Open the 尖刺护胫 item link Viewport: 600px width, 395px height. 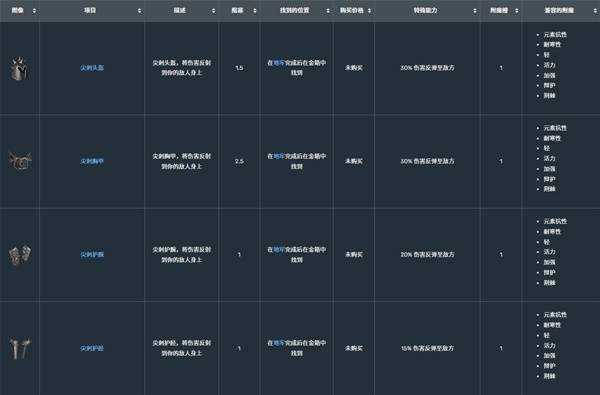point(92,348)
